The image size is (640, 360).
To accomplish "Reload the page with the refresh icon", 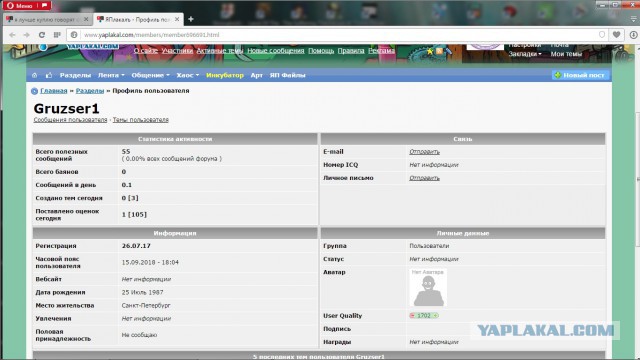I will point(42,35).
